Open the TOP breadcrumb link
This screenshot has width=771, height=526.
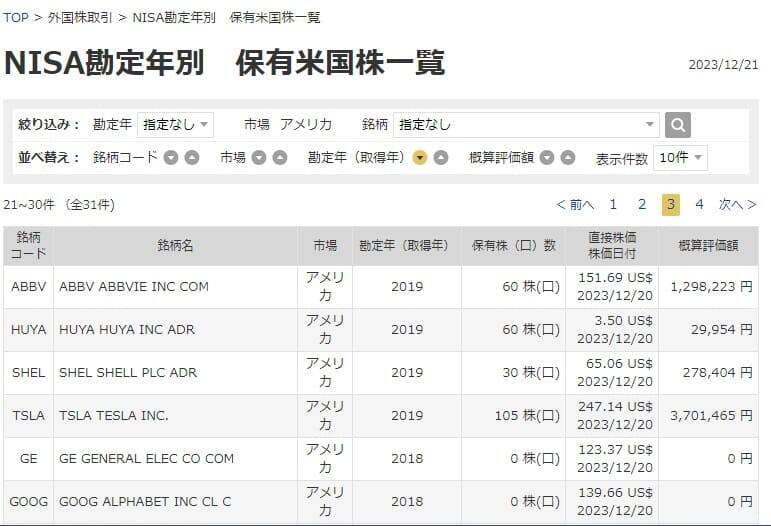pyautogui.click(x=16, y=18)
